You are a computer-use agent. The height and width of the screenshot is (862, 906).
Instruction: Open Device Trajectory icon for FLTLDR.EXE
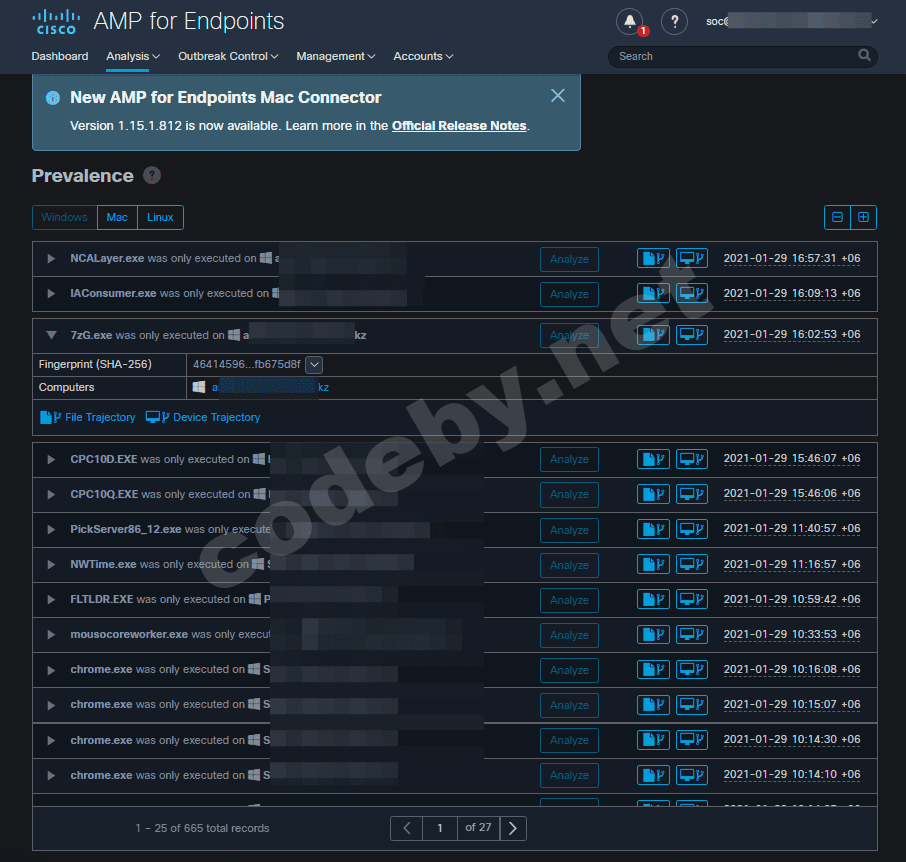[x=692, y=599]
